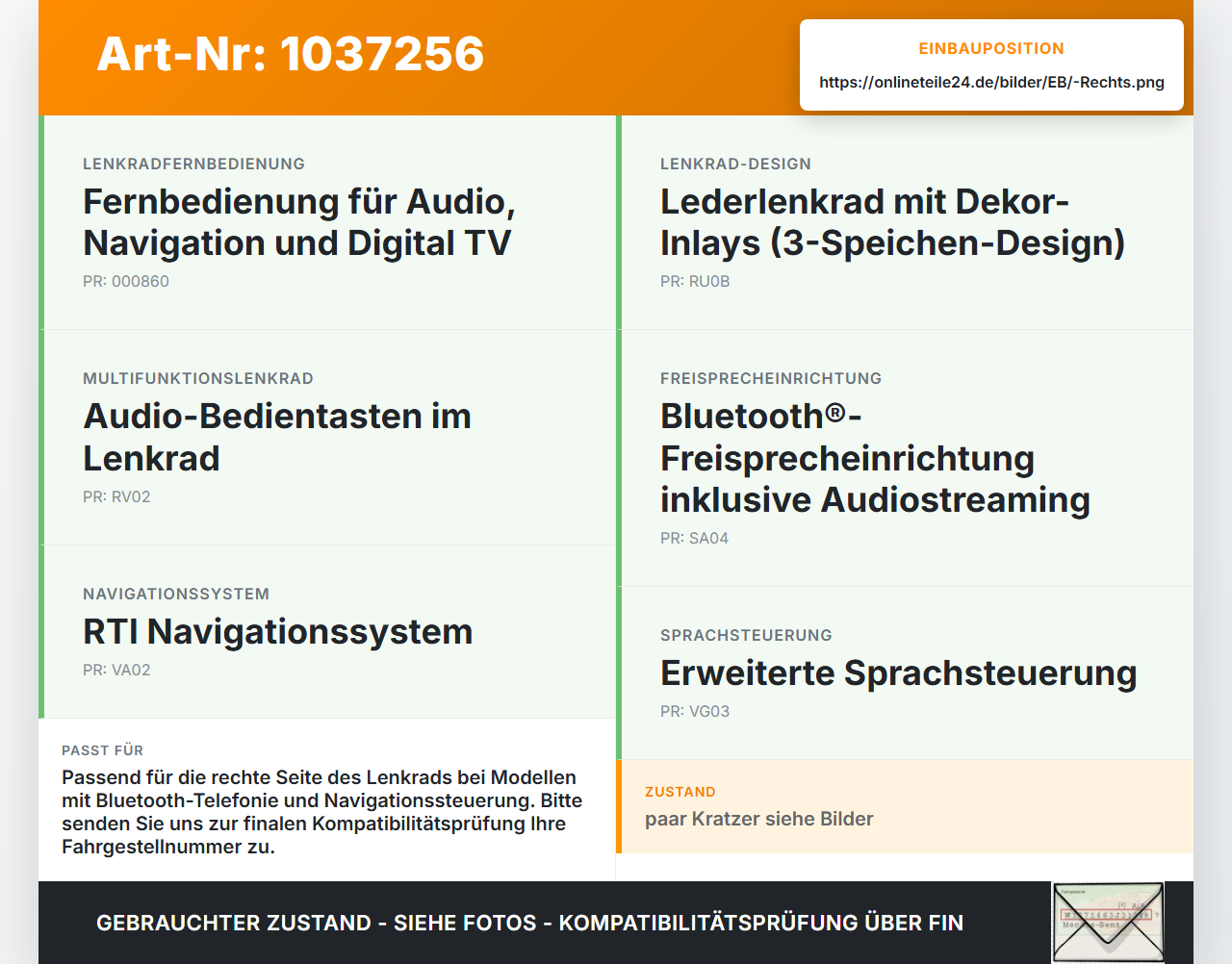Image resolution: width=1232 pixels, height=964 pixels.
Task: Click the PR: VG03 code
Action: tap(695, 712)
